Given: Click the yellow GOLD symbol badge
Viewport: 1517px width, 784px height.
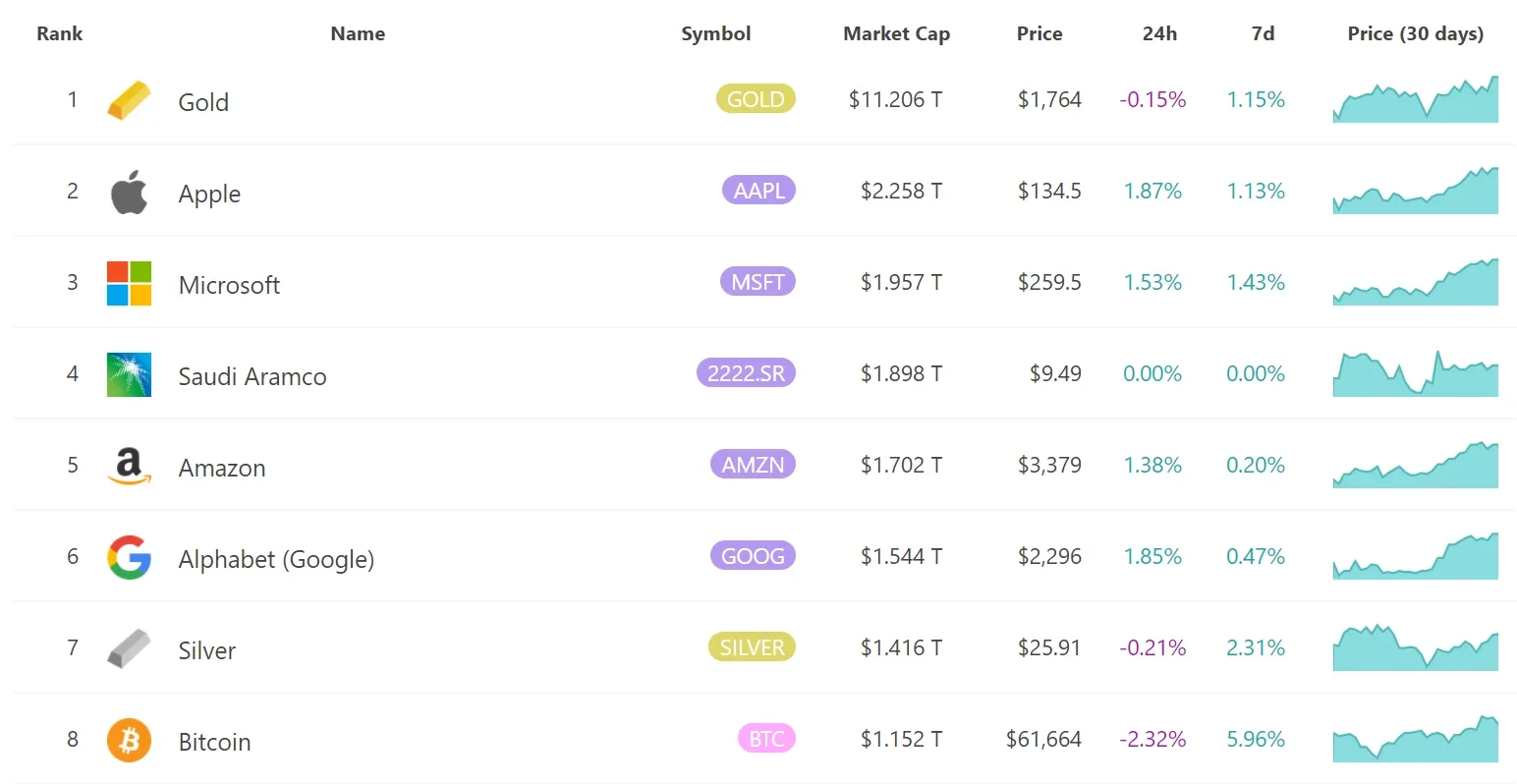Looking at the screenshot, I should coord(756,99).
